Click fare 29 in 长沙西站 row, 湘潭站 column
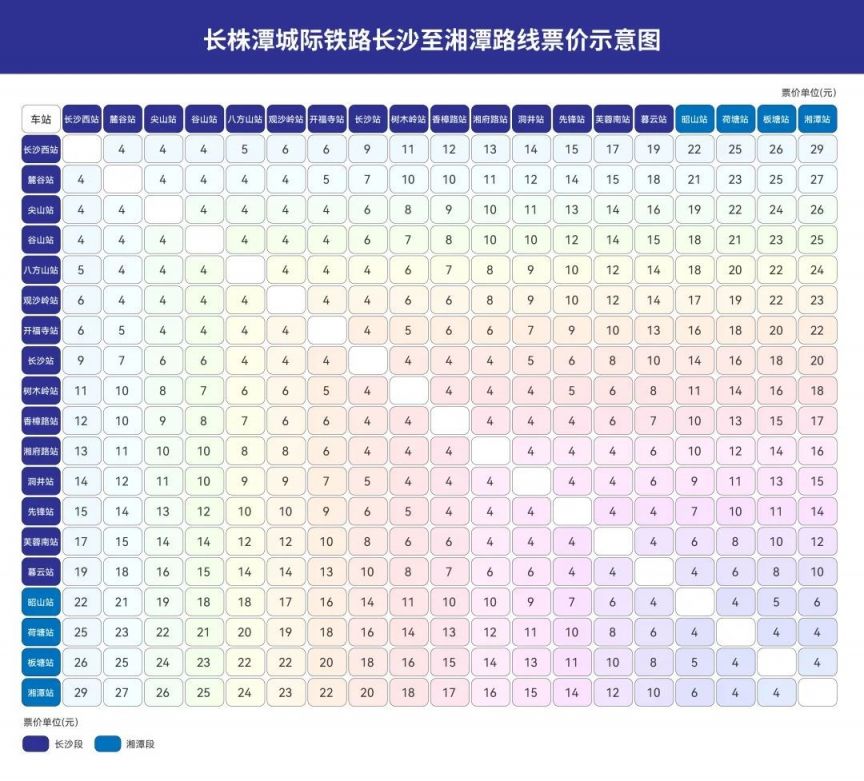 point(817,150)
